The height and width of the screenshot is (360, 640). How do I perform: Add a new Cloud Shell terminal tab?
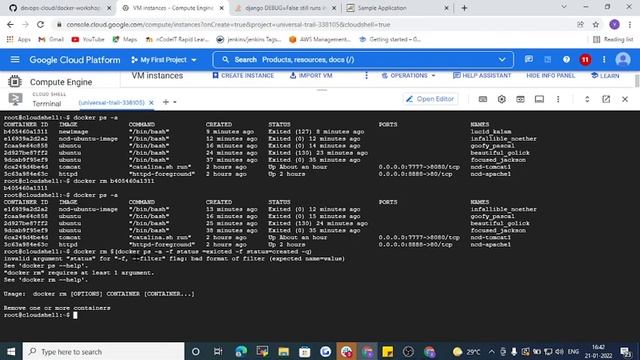point(166,102)
